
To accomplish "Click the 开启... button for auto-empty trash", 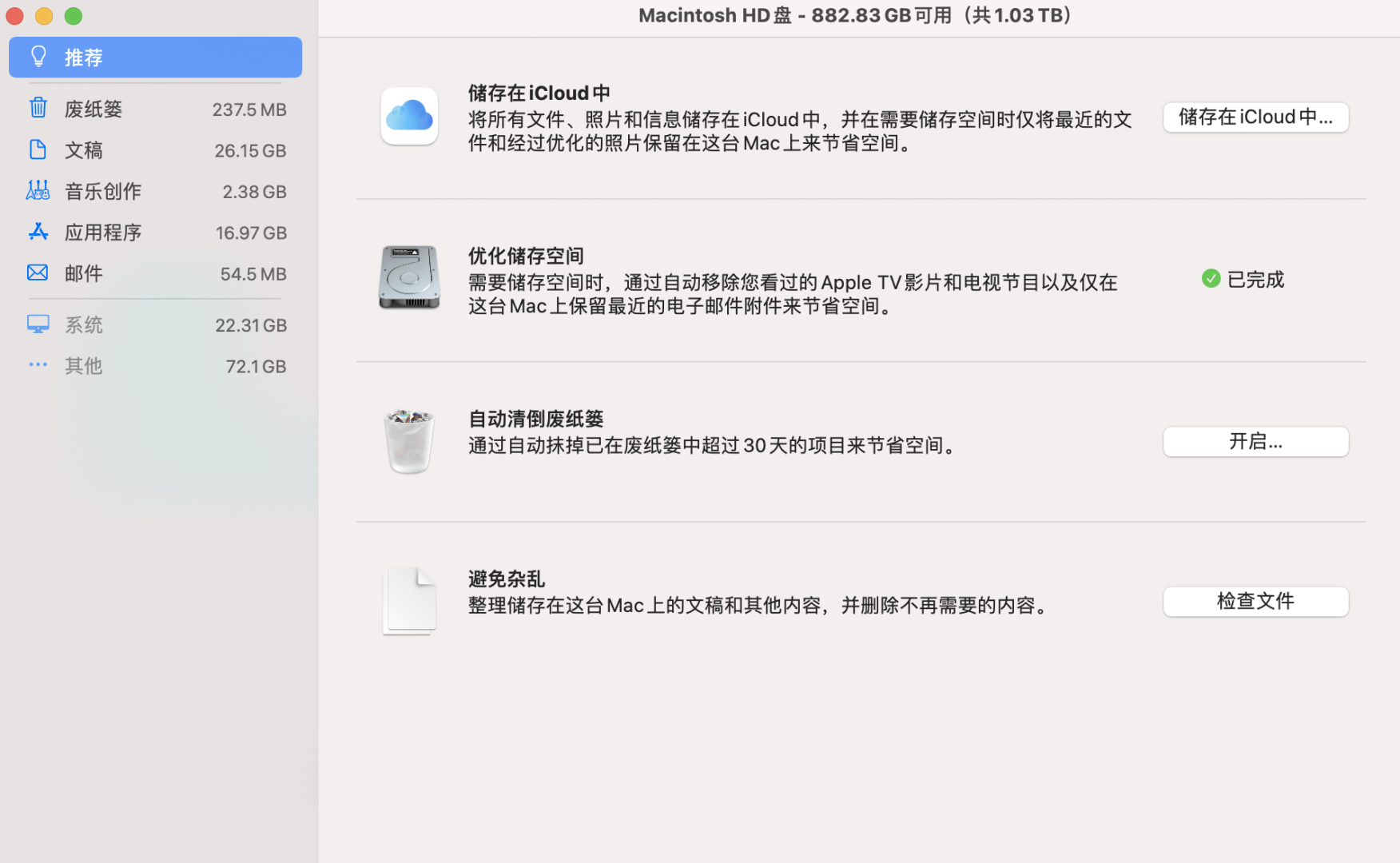I will pos(1255,442).
